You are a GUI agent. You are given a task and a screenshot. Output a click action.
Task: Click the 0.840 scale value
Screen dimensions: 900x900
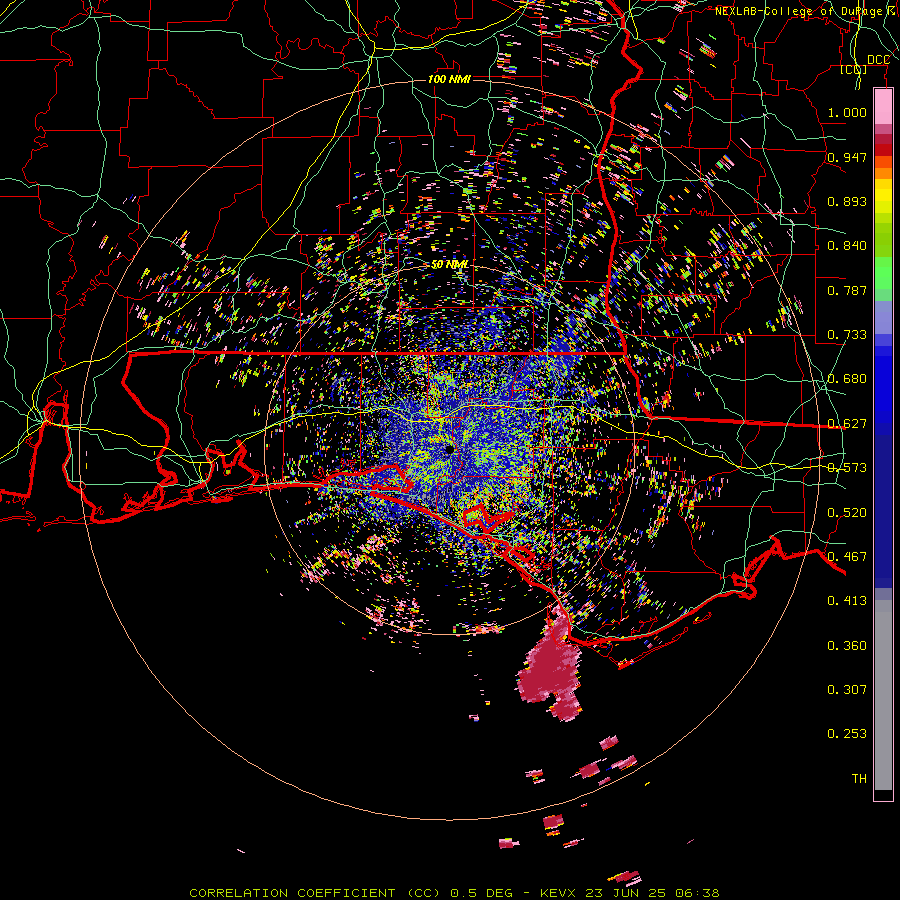coord(847,246)
